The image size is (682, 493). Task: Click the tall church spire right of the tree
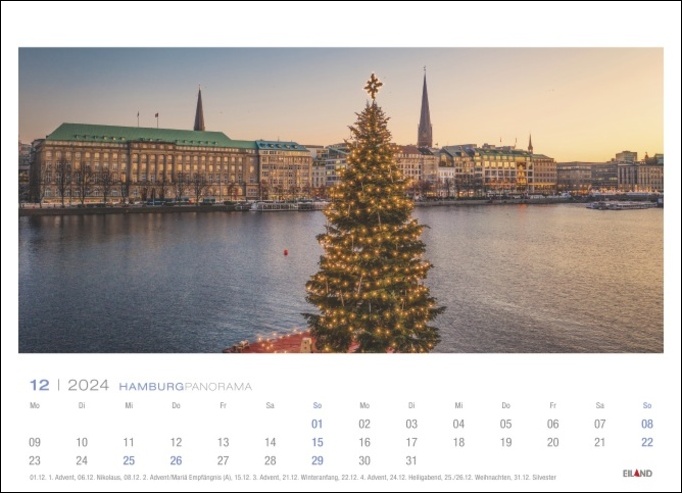click(425, 110)
